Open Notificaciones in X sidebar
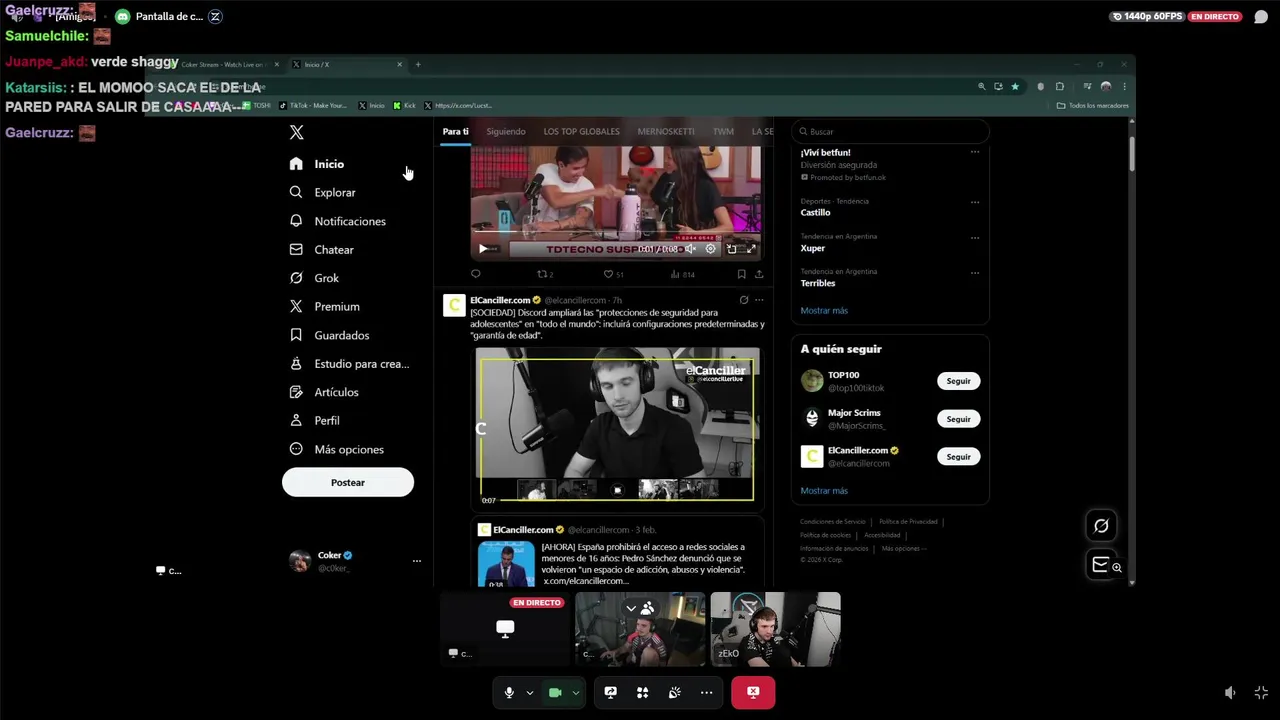1280x720 pixels. coord(337,221)
